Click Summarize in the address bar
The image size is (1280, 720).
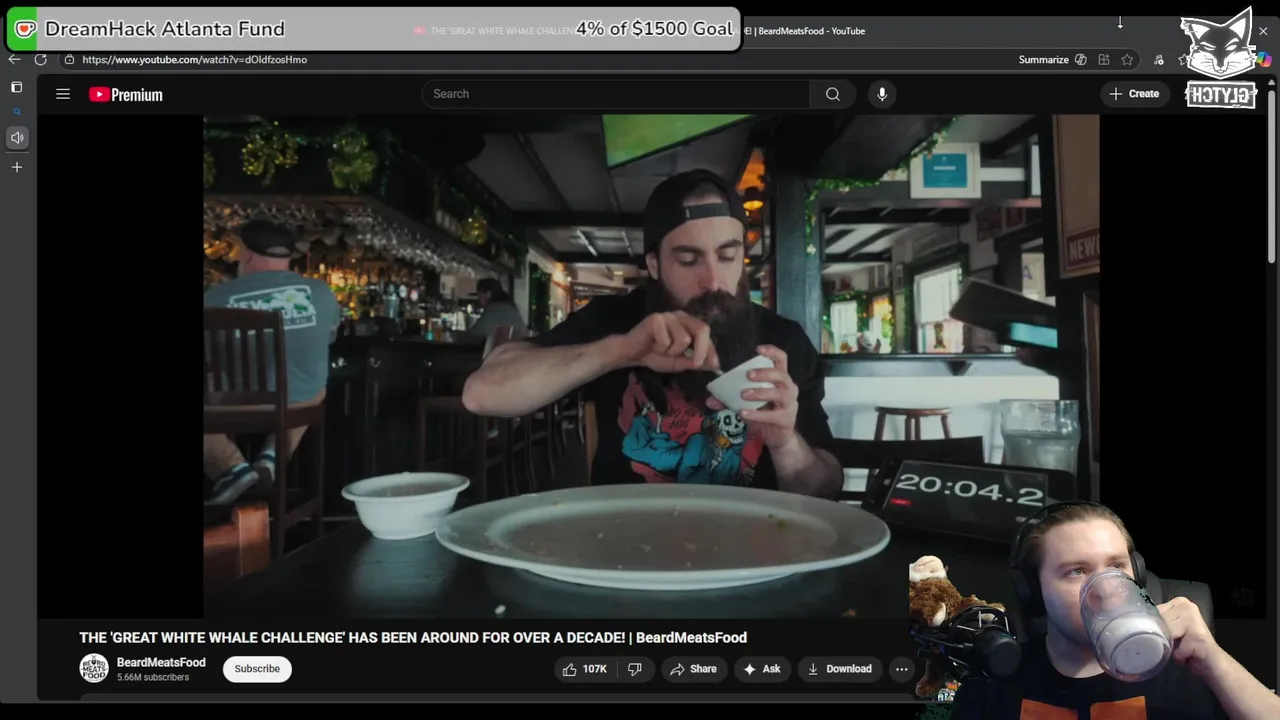[1043, 60]
